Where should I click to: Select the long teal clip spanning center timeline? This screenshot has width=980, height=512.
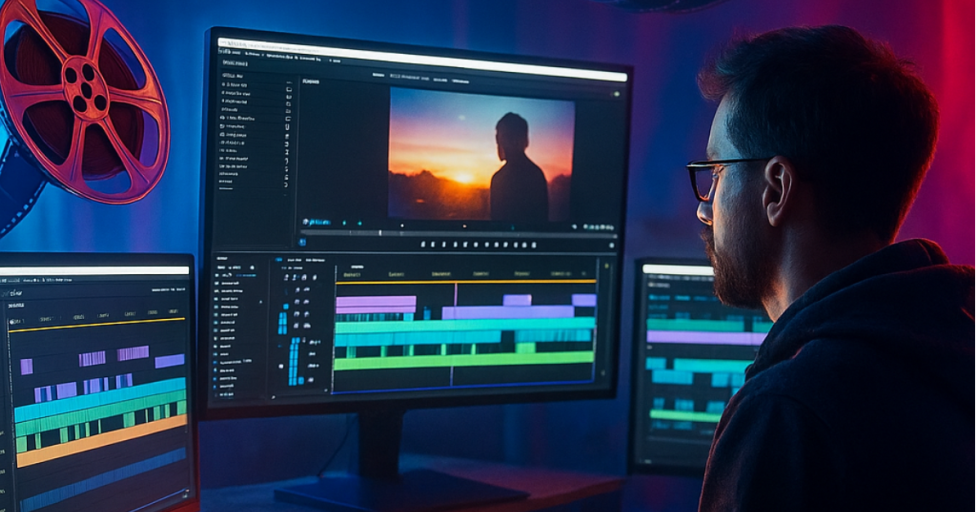pyautogui.click(x=465, y=325)
